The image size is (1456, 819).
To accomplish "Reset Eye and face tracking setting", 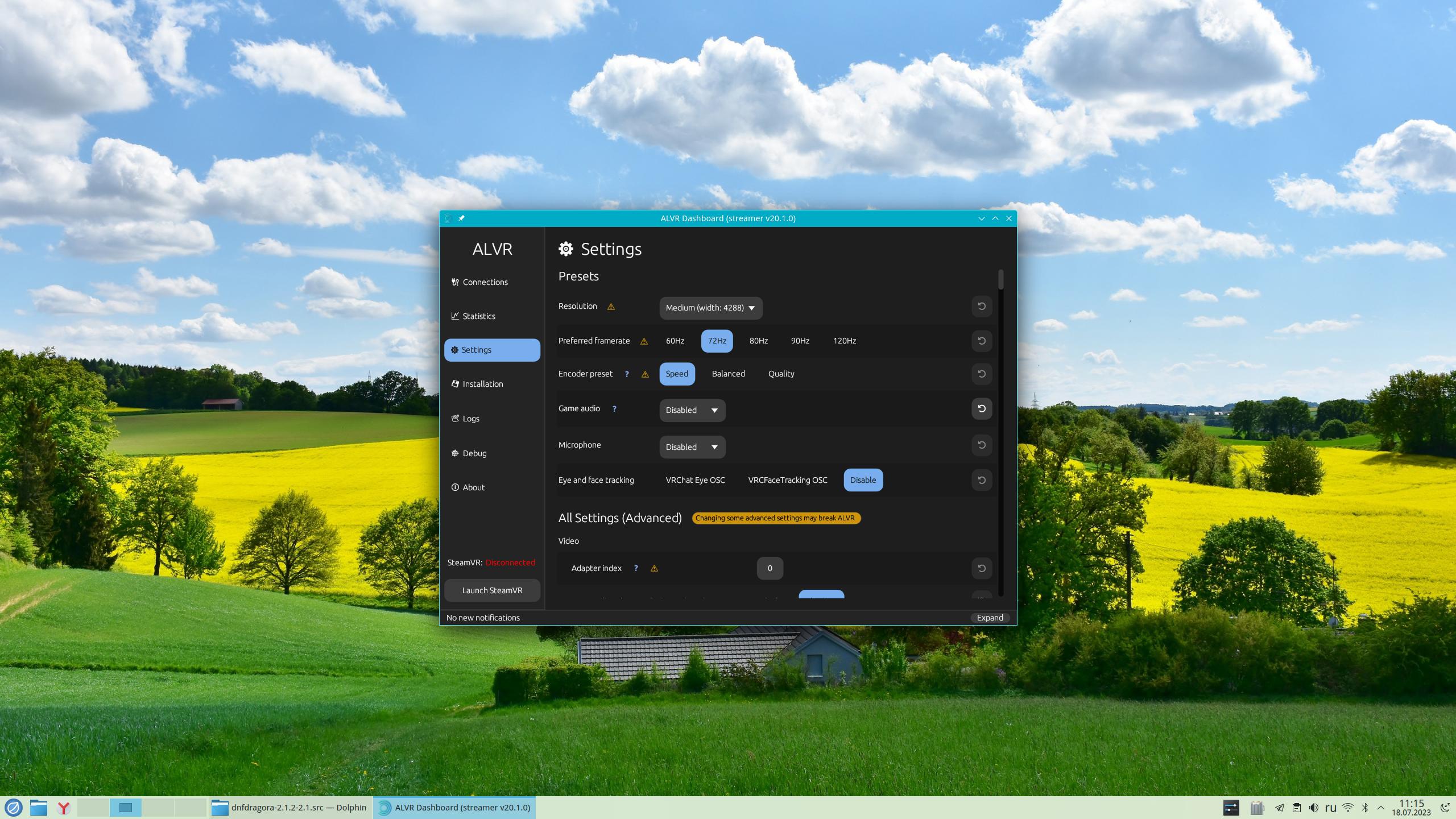I will (981, 480).
